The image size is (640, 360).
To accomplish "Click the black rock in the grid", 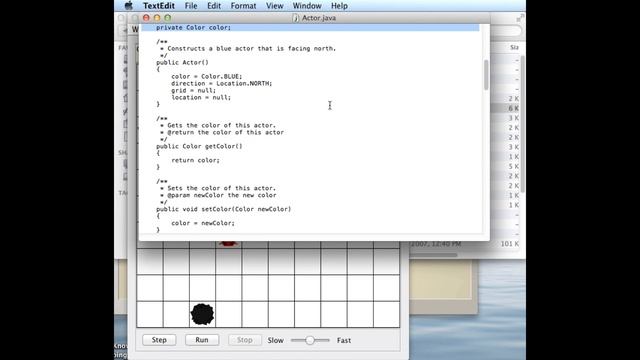I will pyautogui.click(x=202, y=314).
